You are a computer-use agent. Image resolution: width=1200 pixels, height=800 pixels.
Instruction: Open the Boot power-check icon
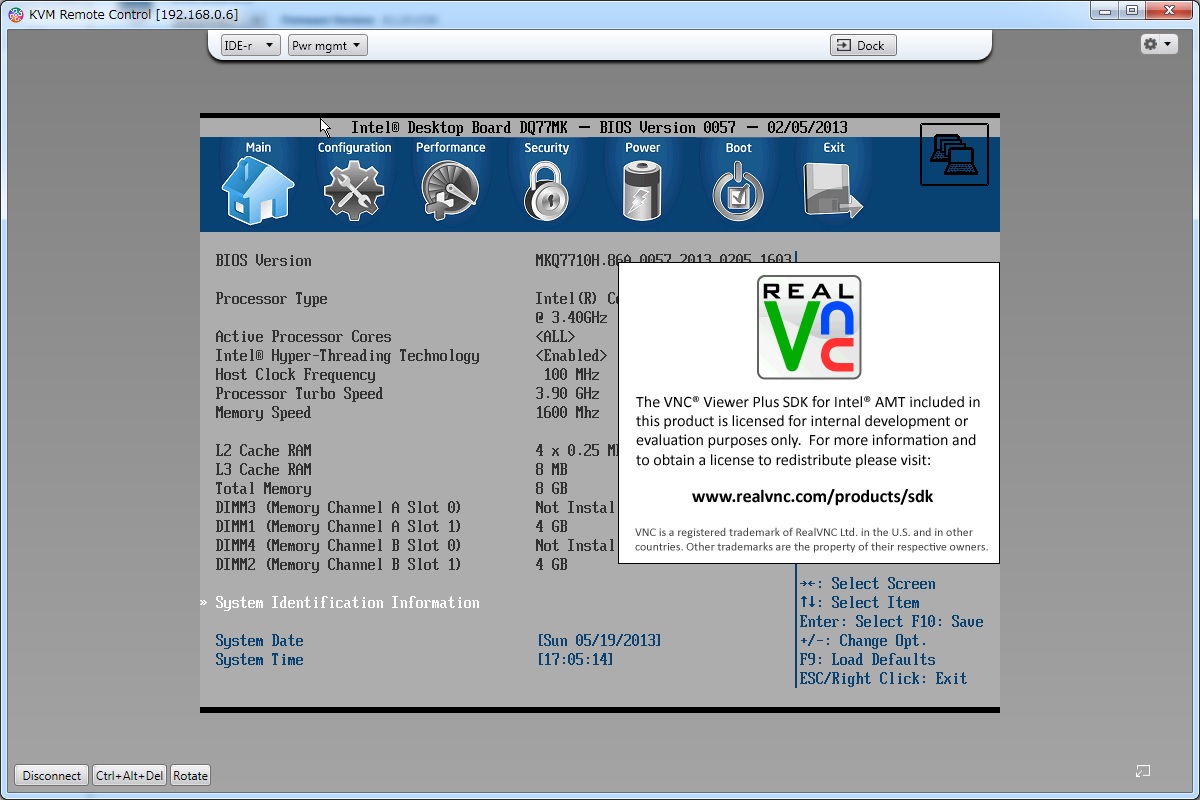click(x=738, y=190)
